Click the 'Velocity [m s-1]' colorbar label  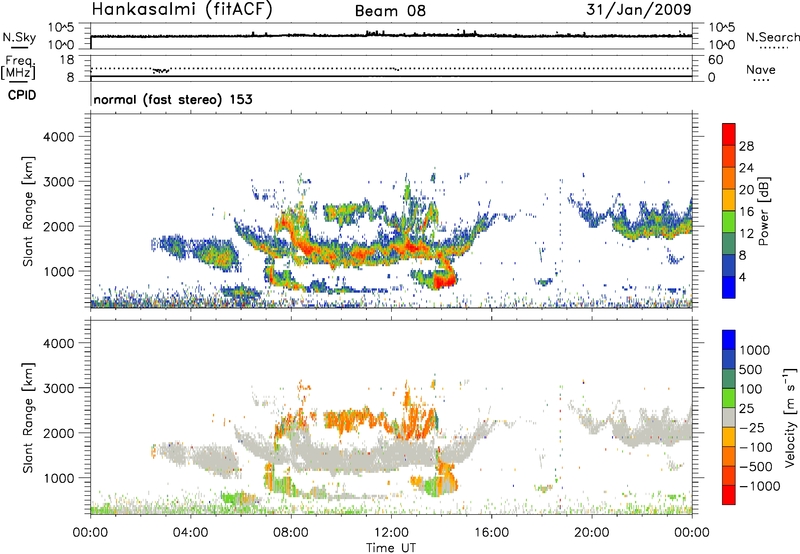[790, 417]
